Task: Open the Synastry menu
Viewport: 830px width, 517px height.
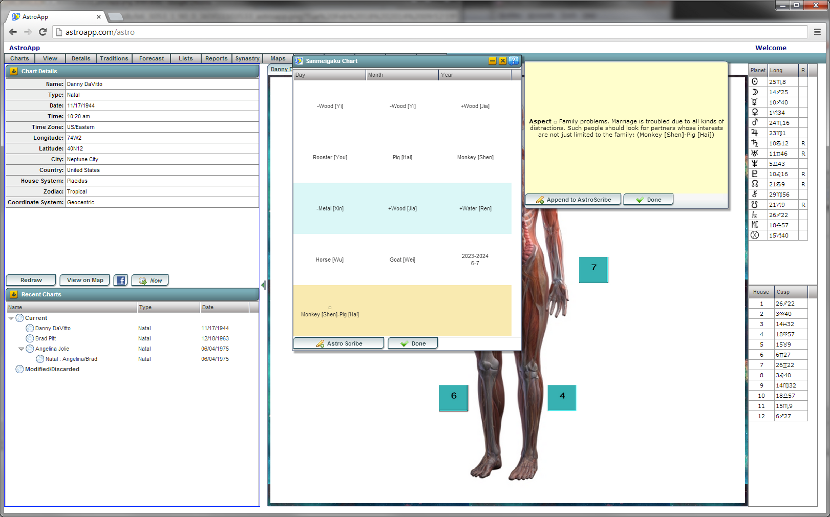Action: [248, 59]
